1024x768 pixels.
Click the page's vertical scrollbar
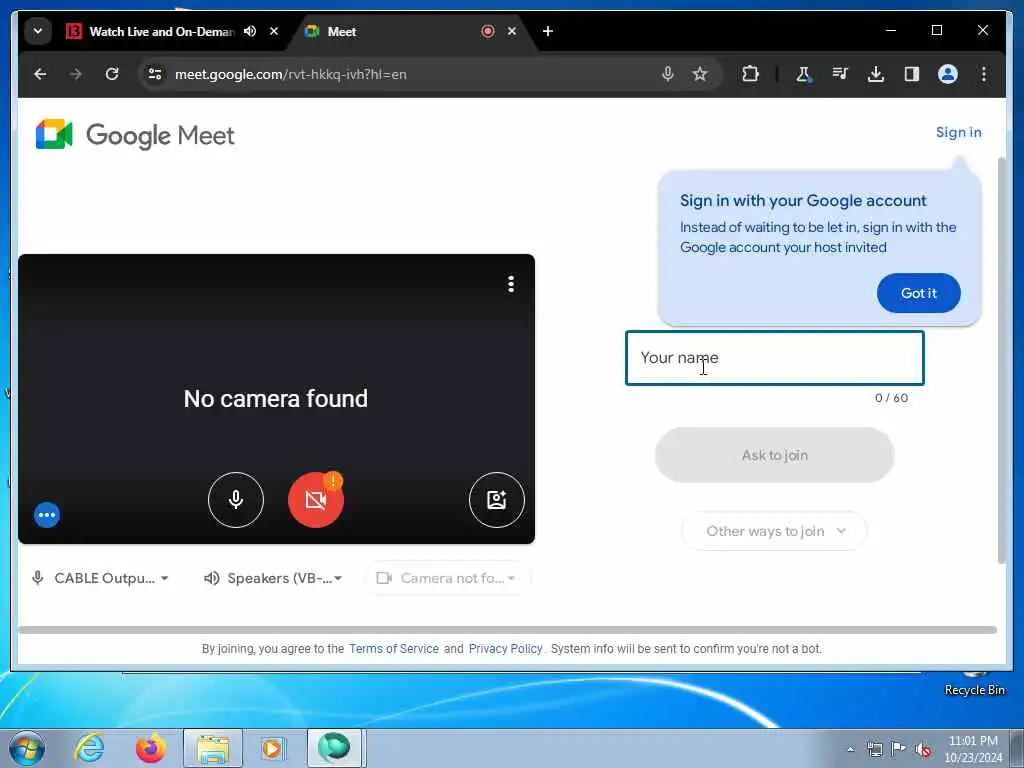(1001, 360)
